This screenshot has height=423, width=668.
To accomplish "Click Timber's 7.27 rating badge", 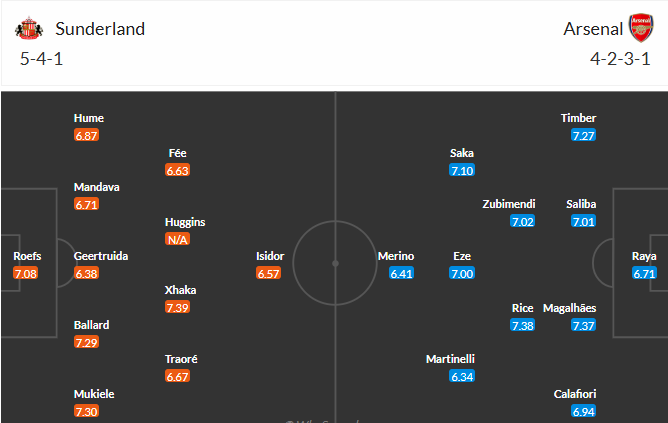I will [584, 135].
